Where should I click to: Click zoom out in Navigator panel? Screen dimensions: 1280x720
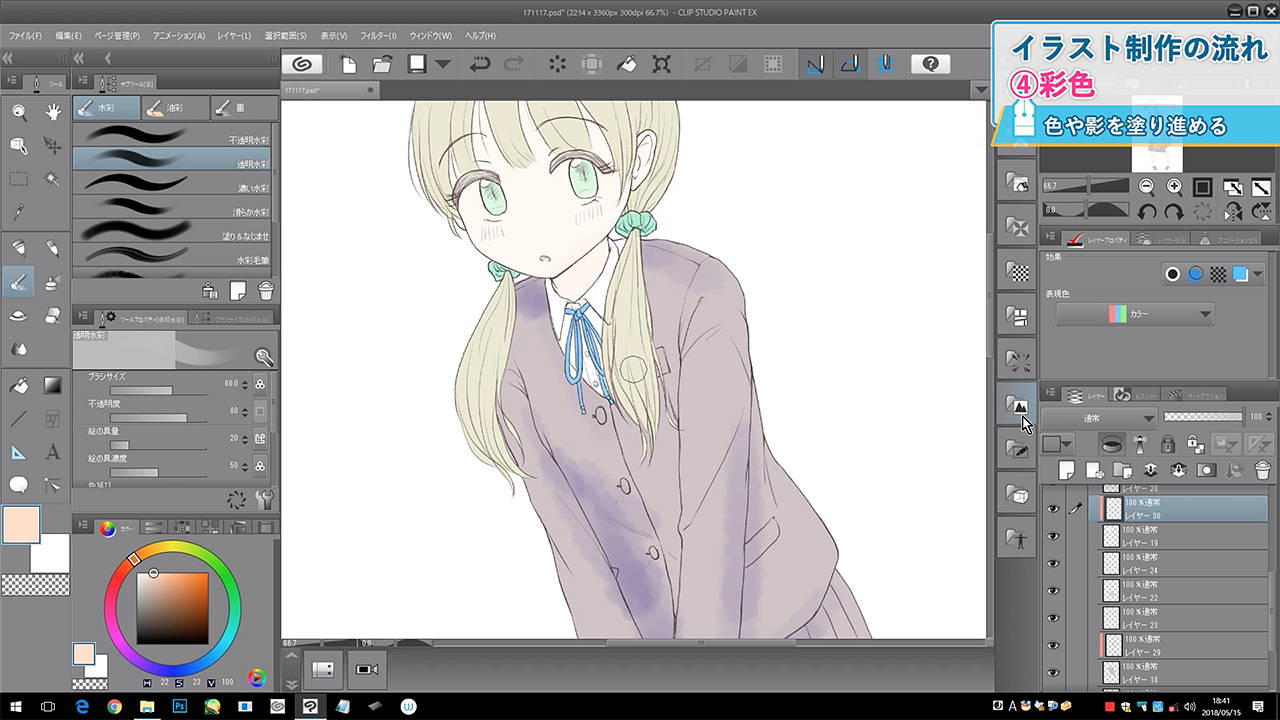1146,187
